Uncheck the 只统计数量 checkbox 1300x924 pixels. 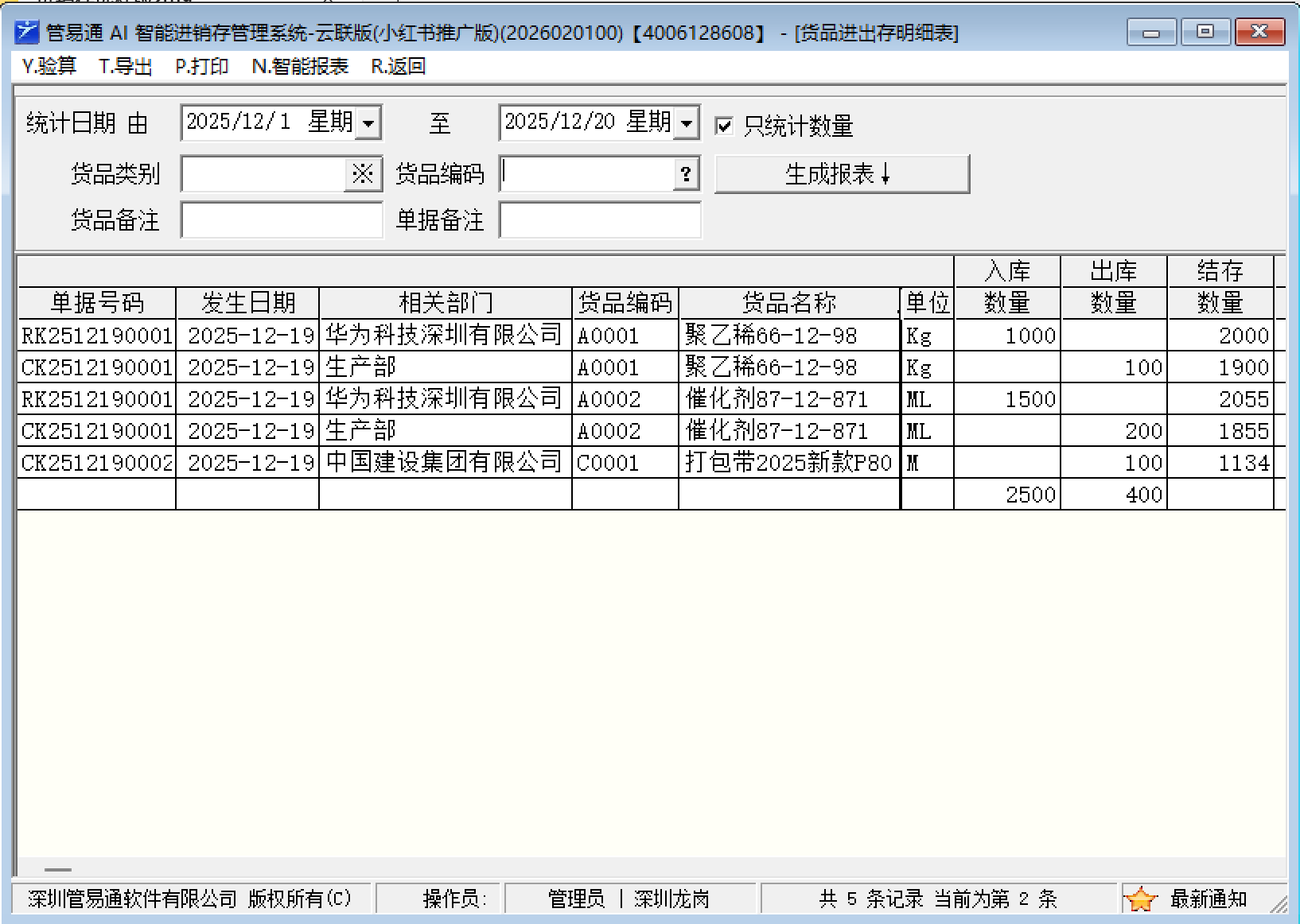724,126
